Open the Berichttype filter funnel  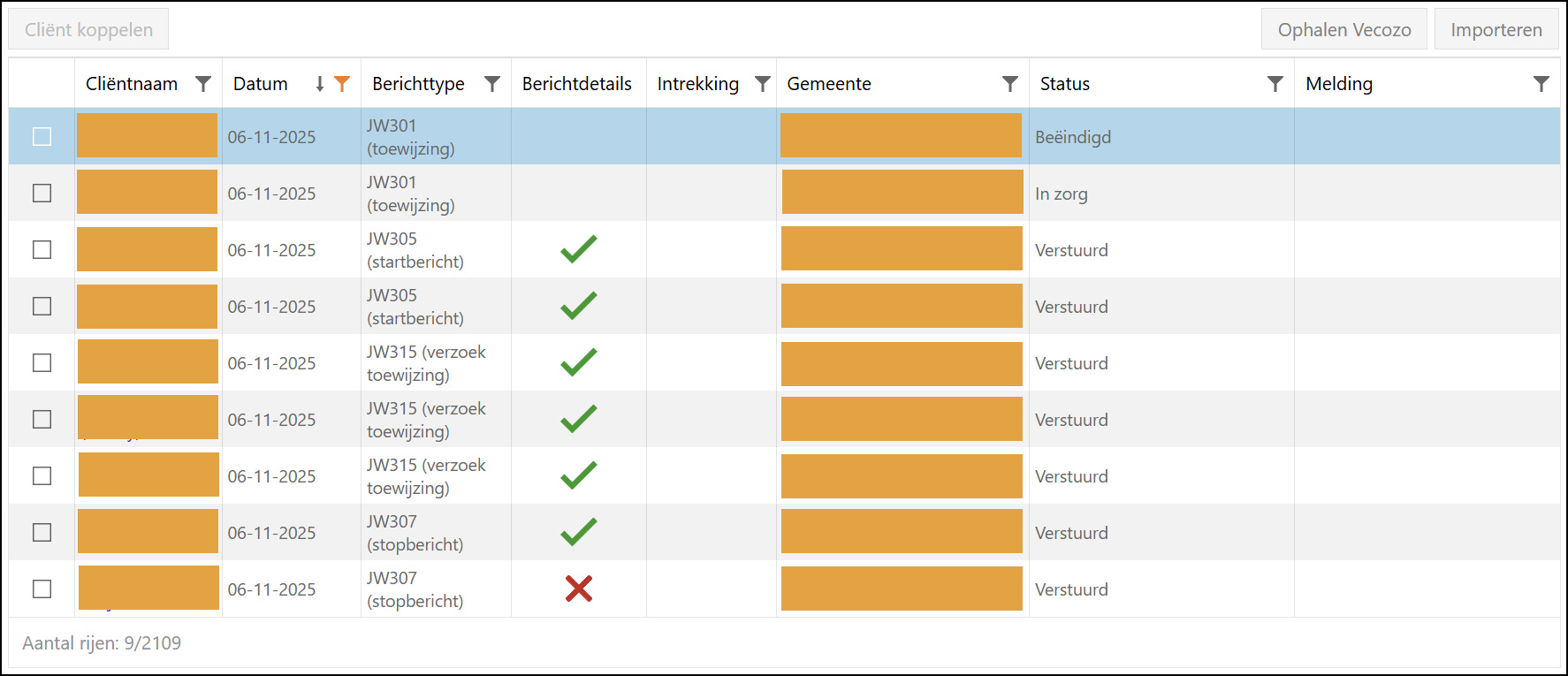492,84
